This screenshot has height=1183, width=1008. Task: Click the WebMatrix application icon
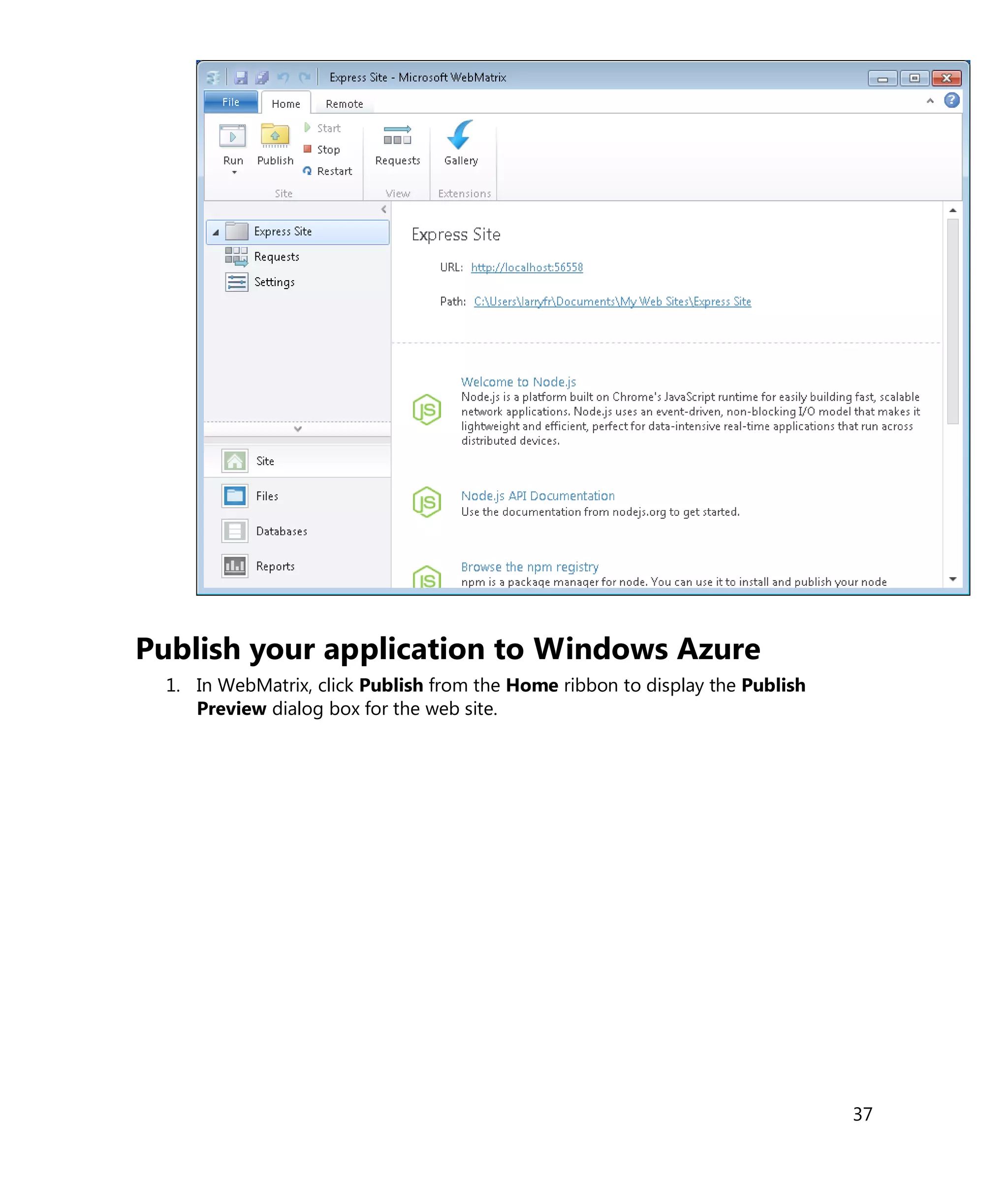coord(213,77)
